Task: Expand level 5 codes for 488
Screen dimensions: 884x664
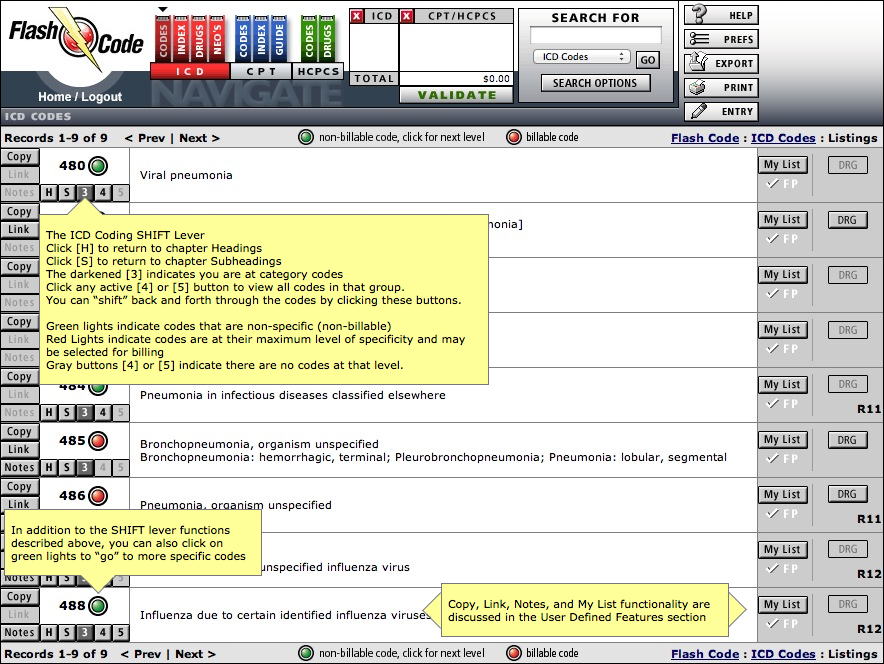Action: click(121, 632)
